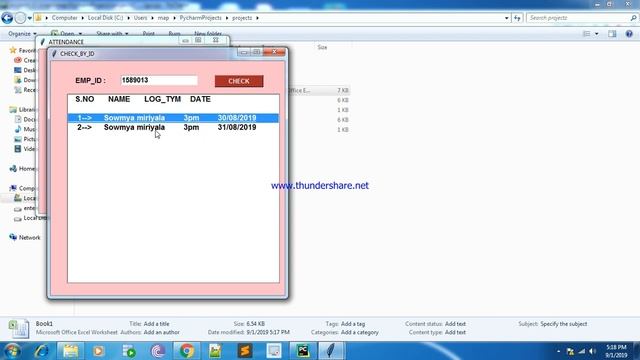Expand the arrow after map in breadcrumb

174,18
